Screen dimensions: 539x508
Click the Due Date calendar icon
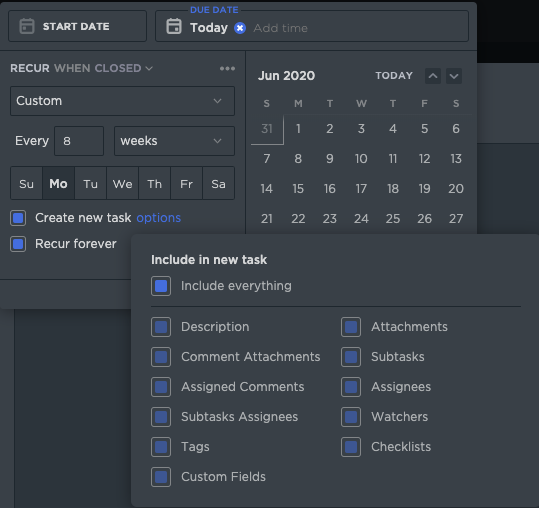click(174, 26)
